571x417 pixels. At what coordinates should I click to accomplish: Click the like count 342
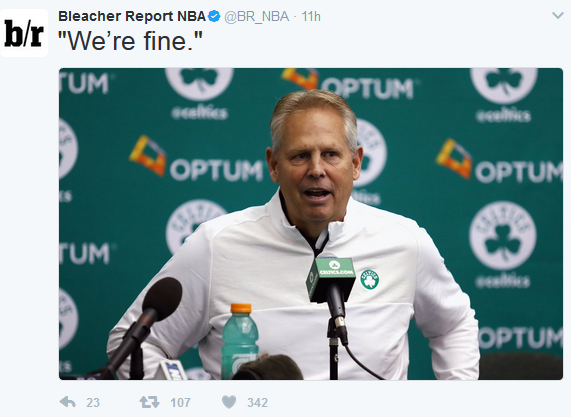(257, 402)
